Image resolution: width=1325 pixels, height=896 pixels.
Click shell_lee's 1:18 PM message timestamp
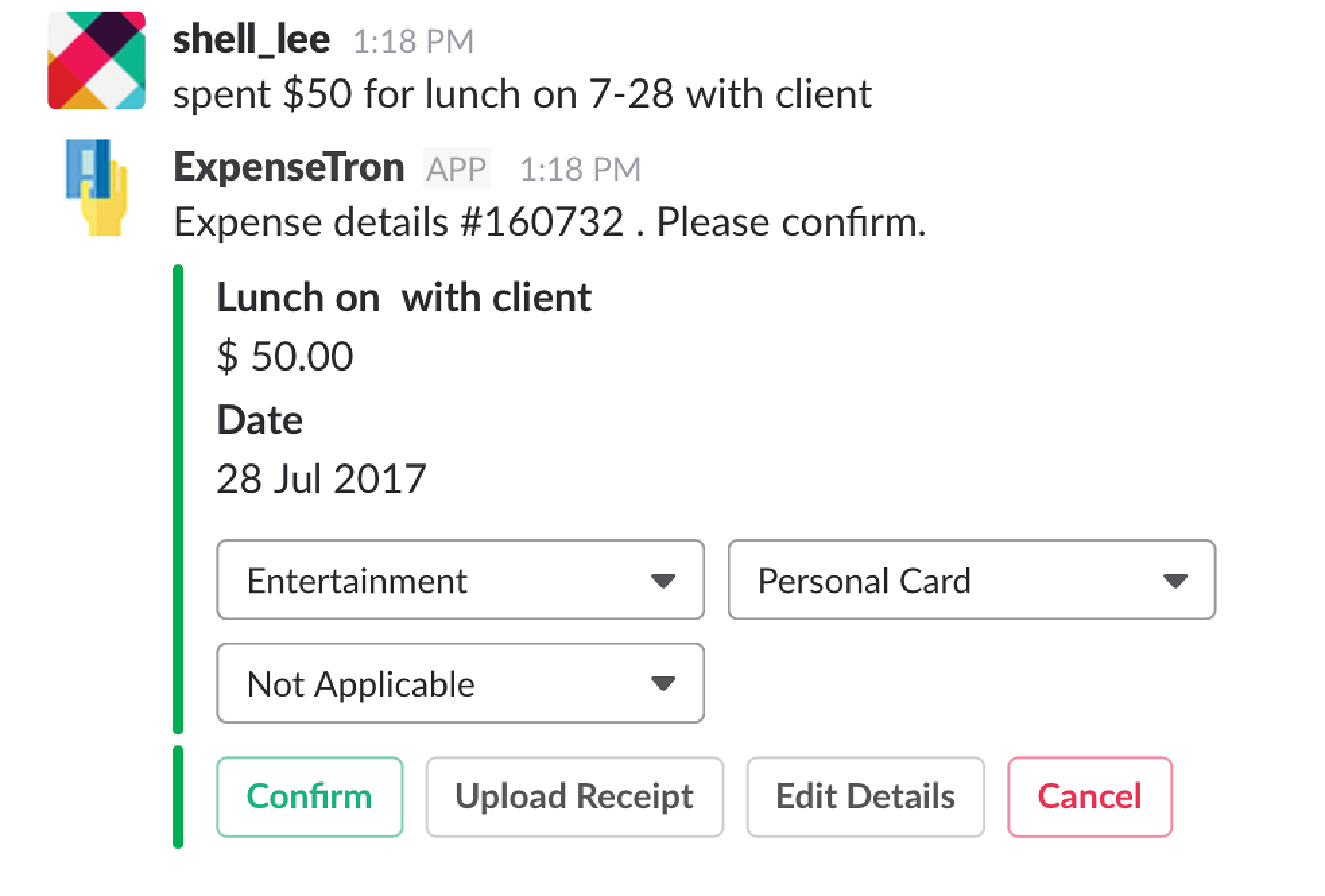413,42
